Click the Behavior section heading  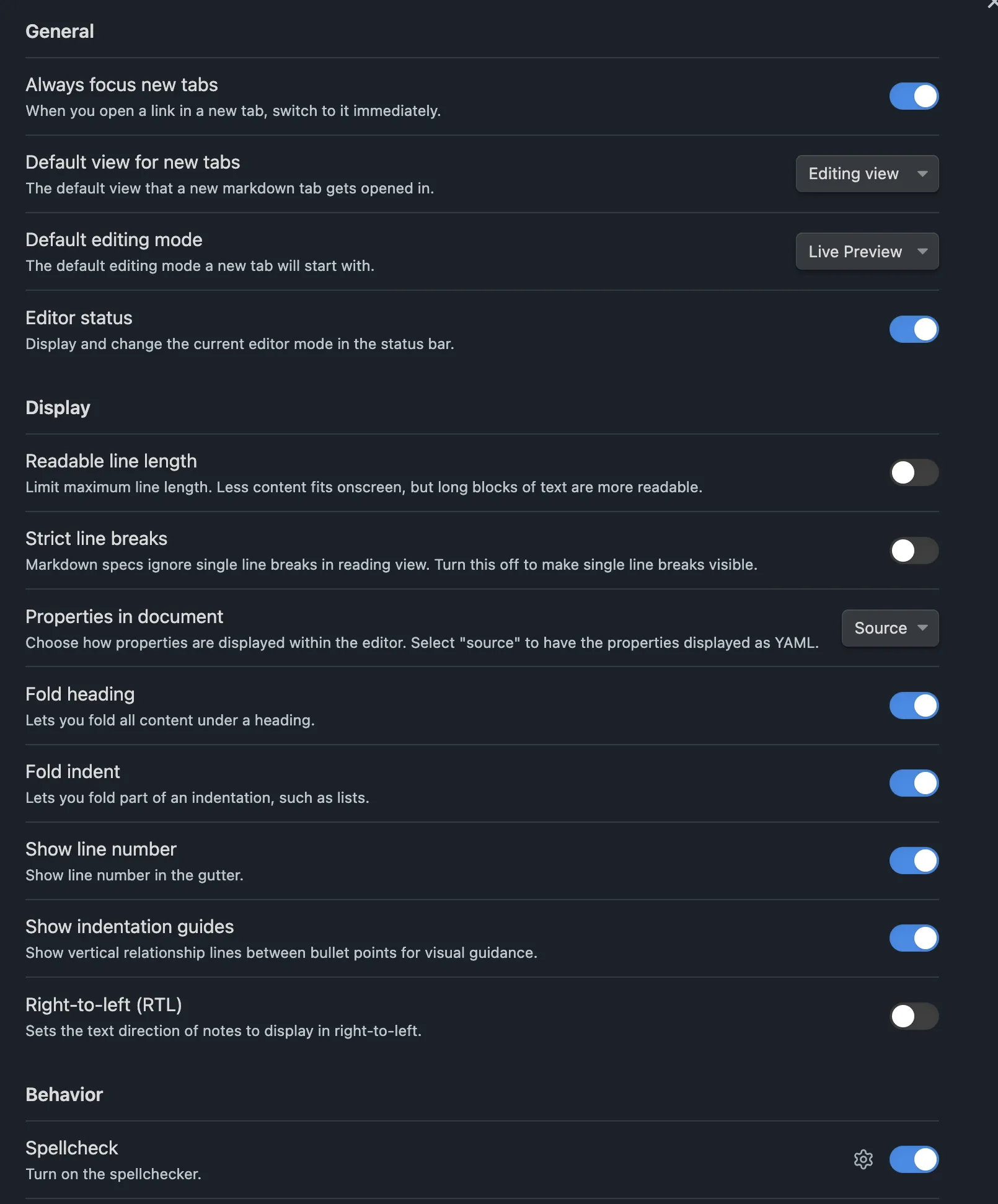(64, 1094)
